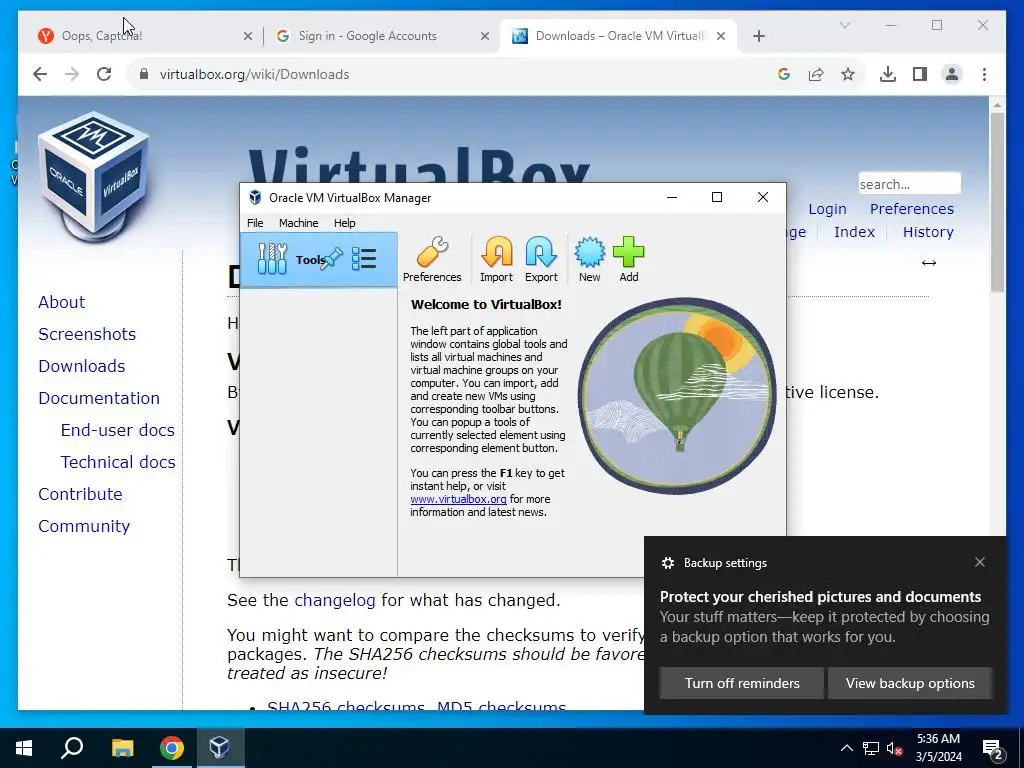Click the green Add machine icon

tap(628, 259)
